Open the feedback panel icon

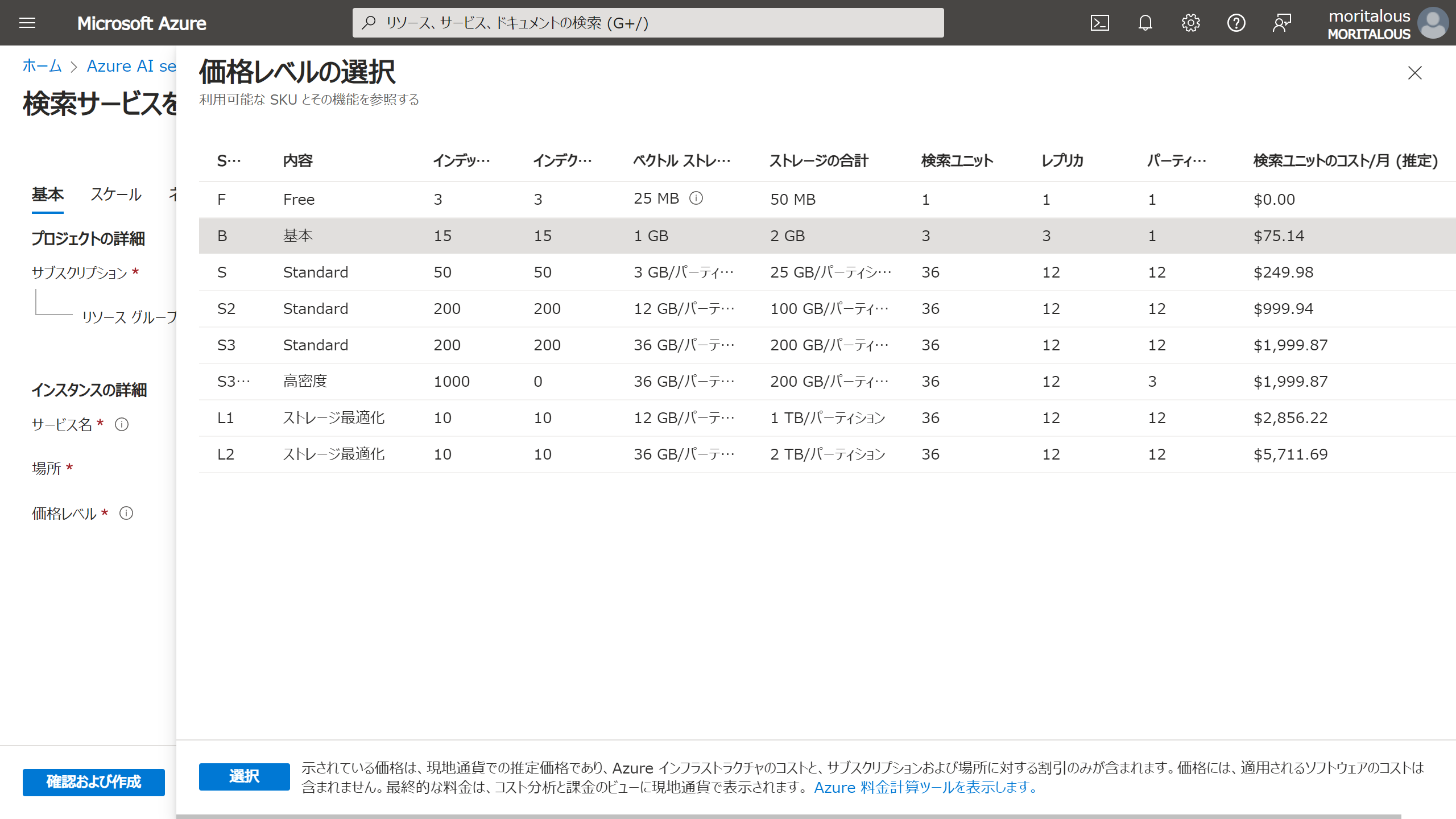point(1282,23)
